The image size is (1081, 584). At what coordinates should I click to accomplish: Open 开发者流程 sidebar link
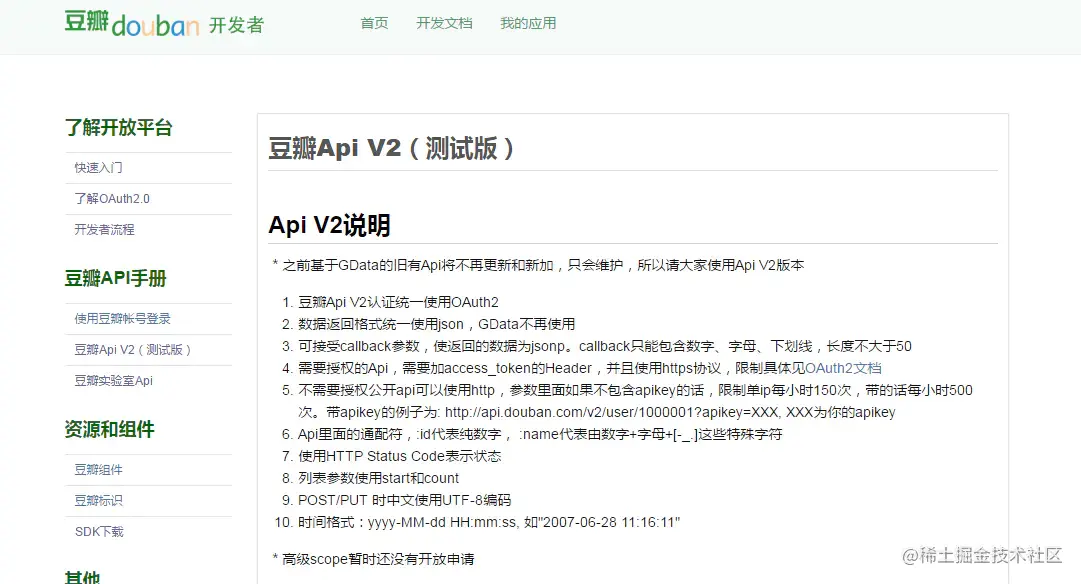pos(105,230)
